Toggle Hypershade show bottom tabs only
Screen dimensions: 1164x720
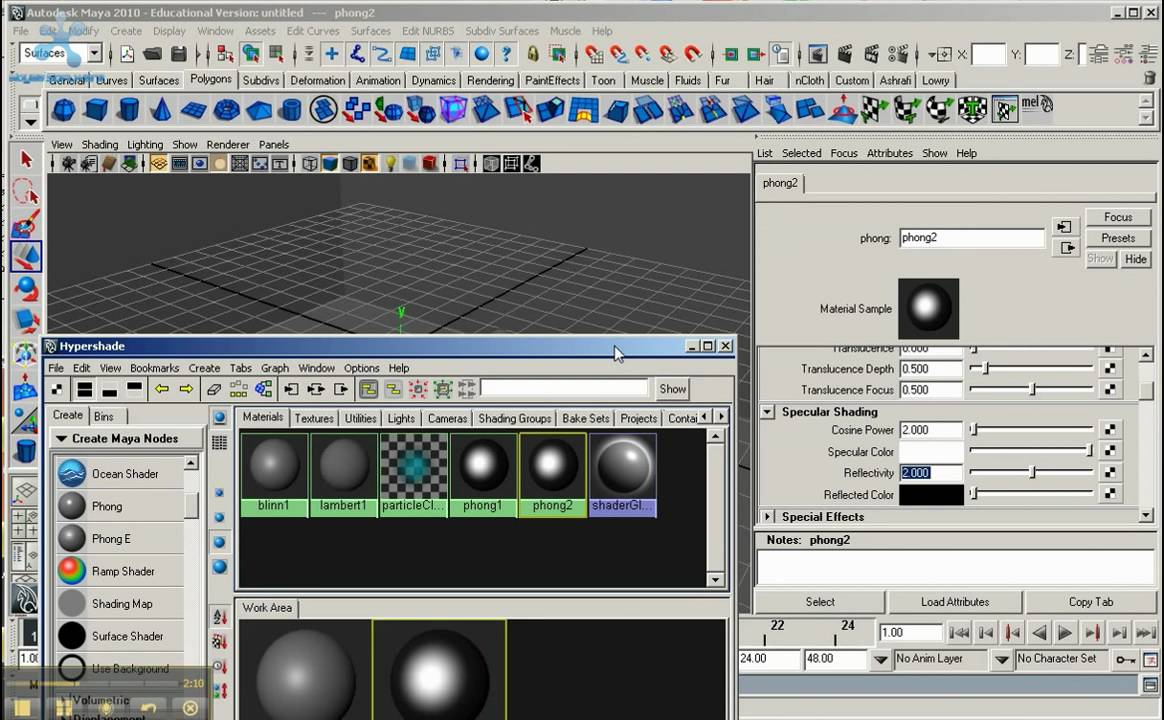(x=110, y=389)
